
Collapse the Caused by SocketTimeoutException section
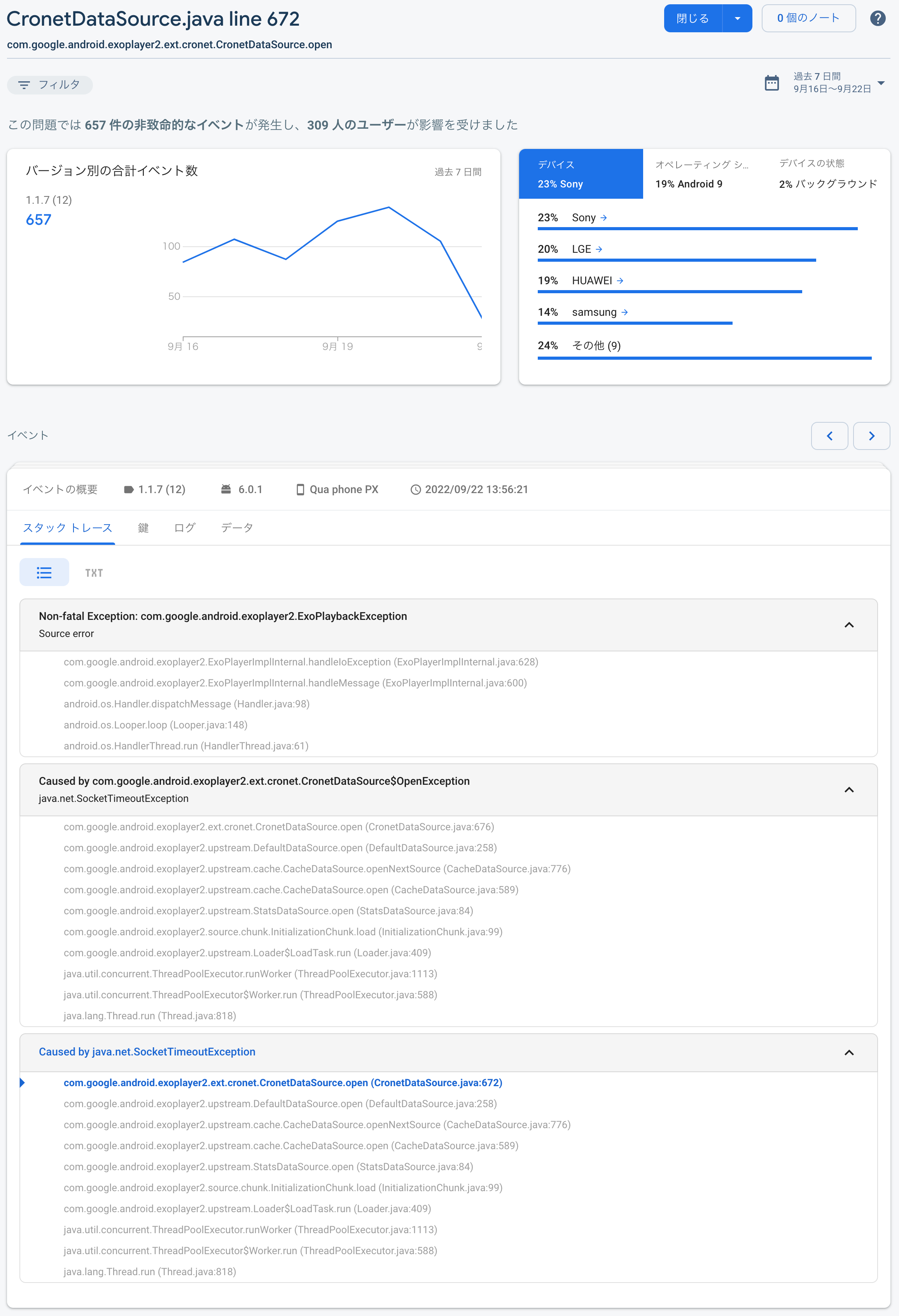[x=848, y=1053]
